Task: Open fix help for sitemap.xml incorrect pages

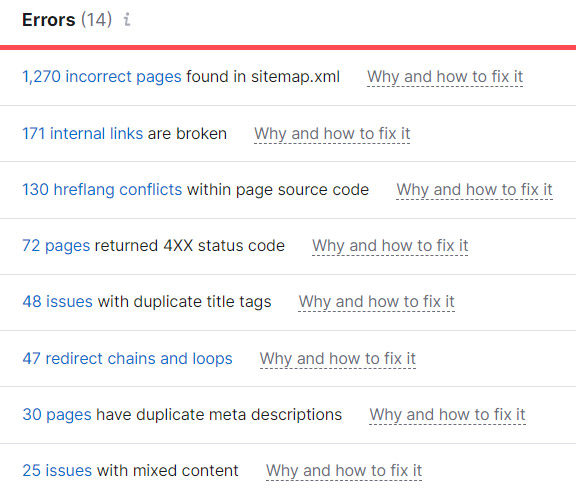Action: [x=445, y=77]
